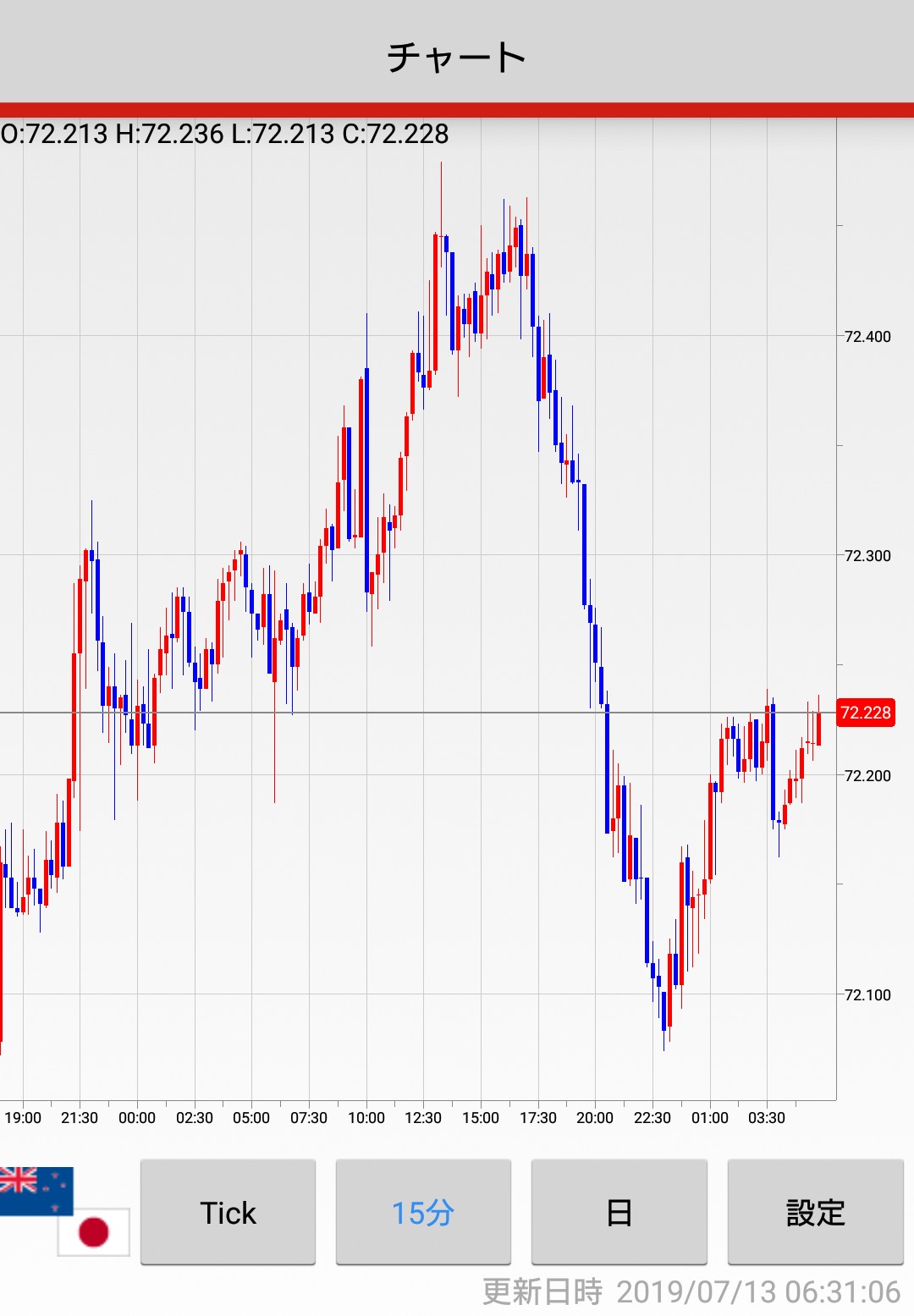Click the 72.300 price axis label
914x1316 pixels.
point(867,556)
